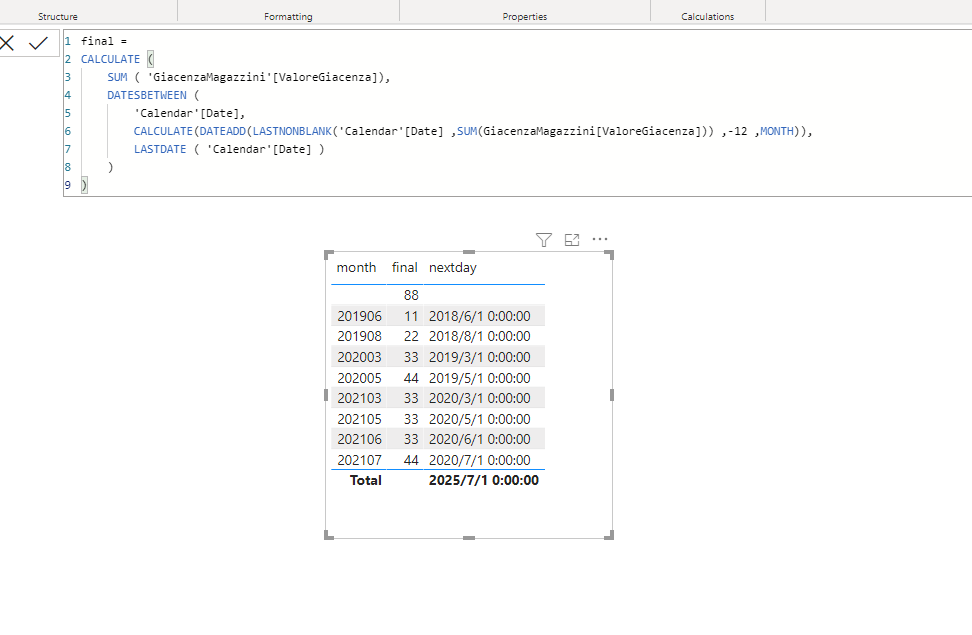This screenshot has width=972, height=635.
Task: Grab the right-middle resize handle of the table visual
Action: pos(612,395)
